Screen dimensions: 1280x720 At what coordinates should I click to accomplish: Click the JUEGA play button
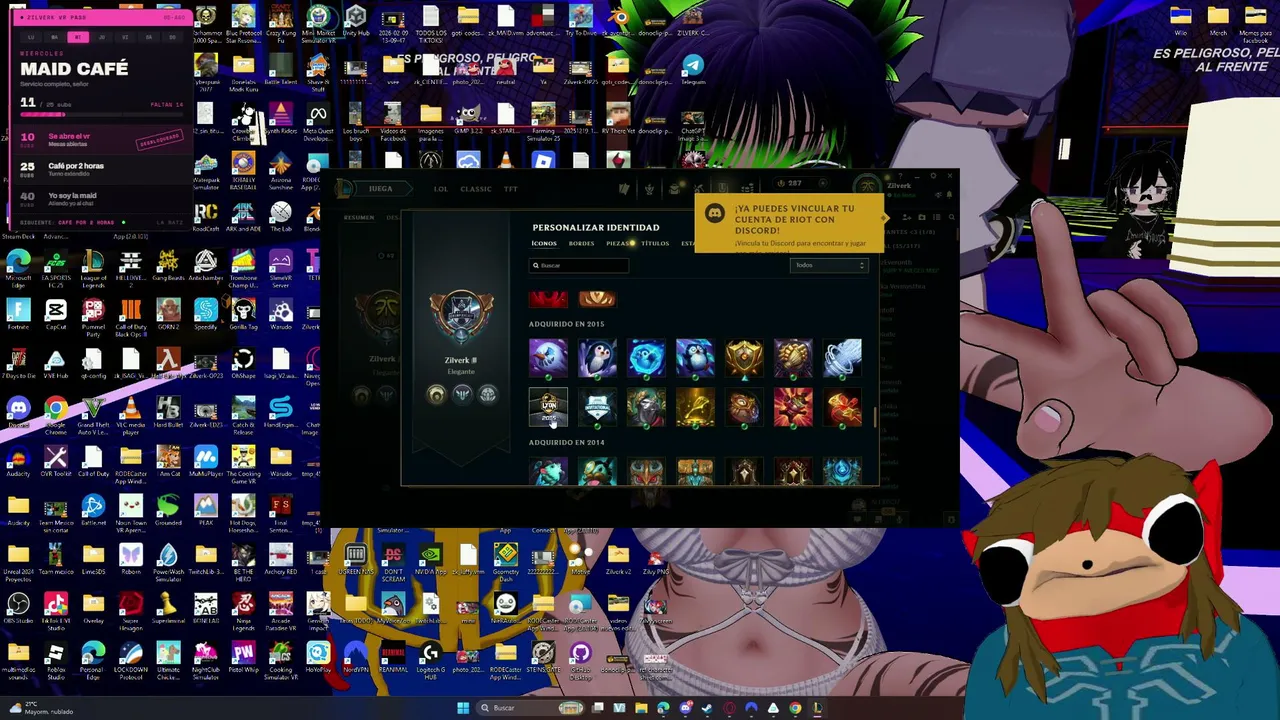[380, 189]
